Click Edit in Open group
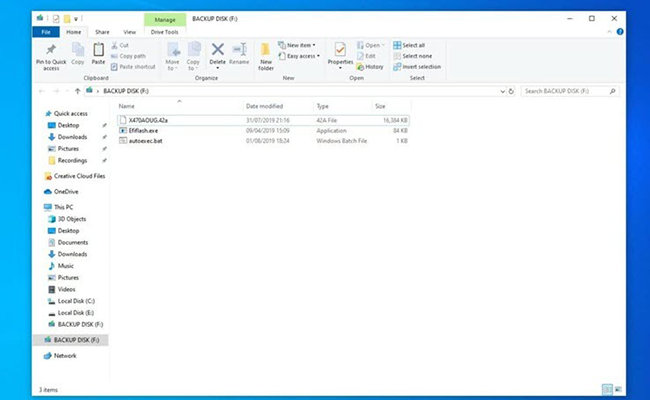The image size is (650, 400). click(366, 56)
